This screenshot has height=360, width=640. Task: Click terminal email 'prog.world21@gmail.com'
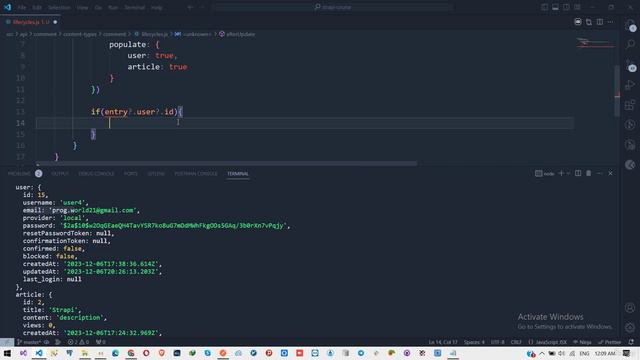point(93,210)
